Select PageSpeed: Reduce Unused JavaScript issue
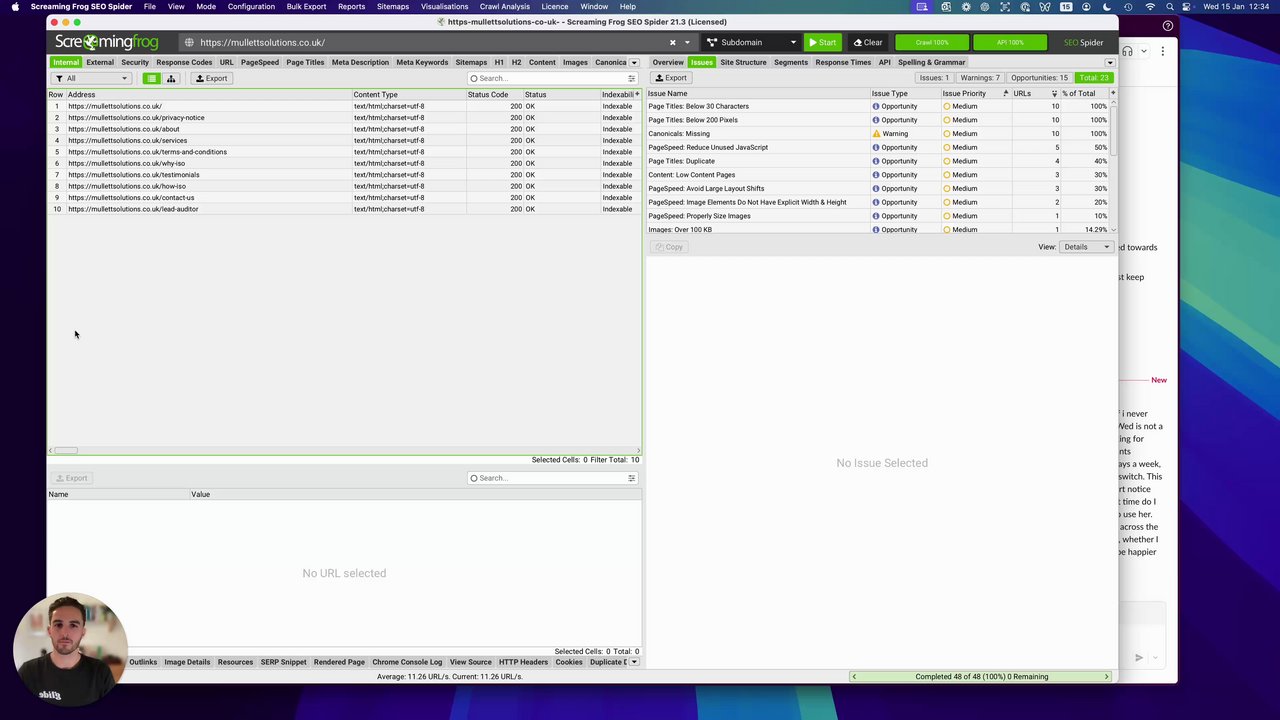 [x=878, y=147]
